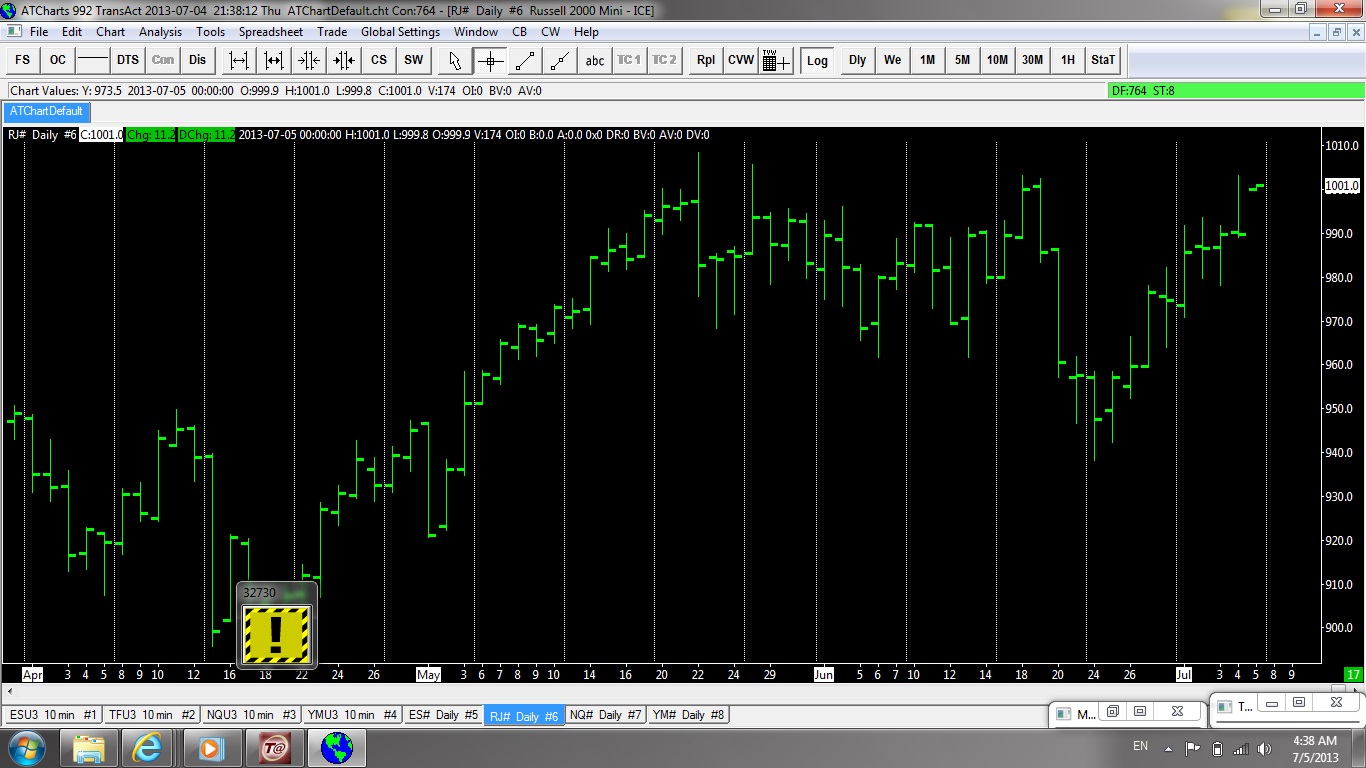Open the Window menu
This screenshot has height=768, width=1366.
[476, 32]
